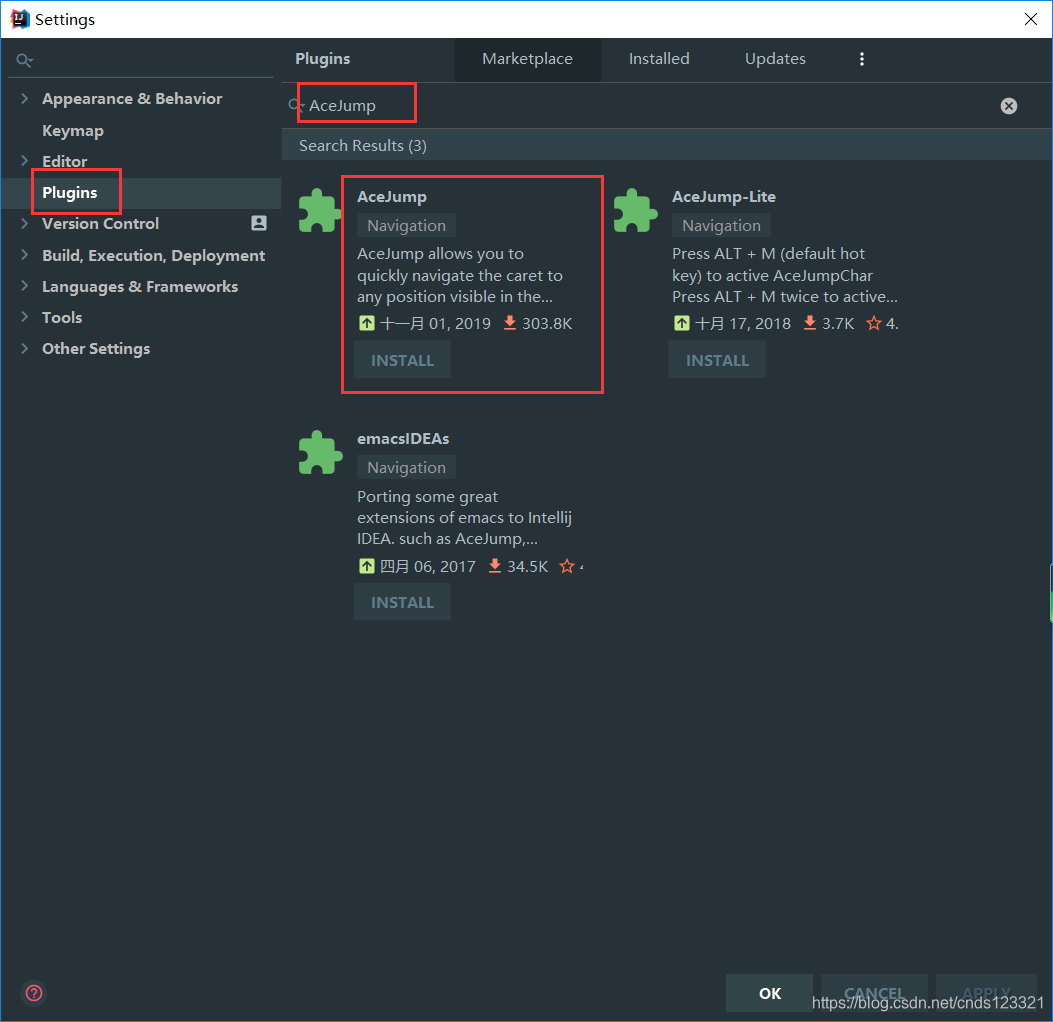Switch to the Updates tab

point(775,59)
